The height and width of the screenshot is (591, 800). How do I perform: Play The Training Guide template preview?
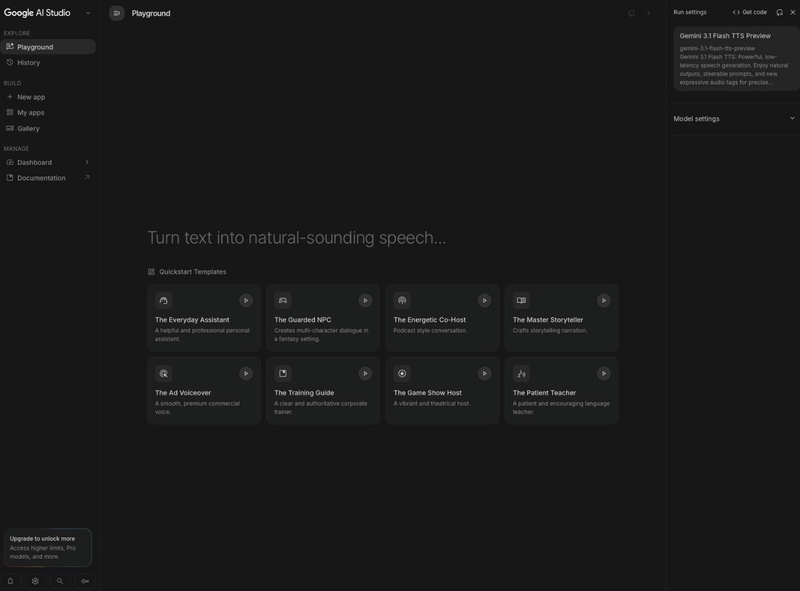[x=365, y=373]
